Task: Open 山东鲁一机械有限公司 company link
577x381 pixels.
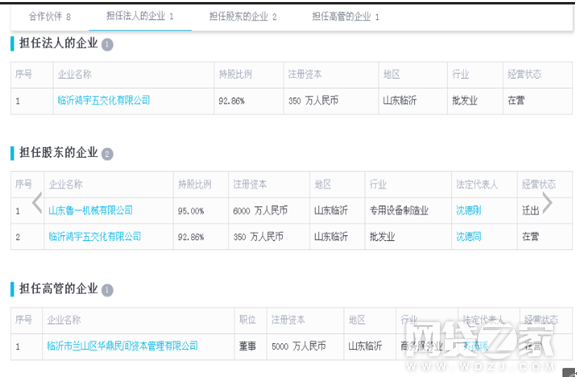Action: tap(91, 210)
